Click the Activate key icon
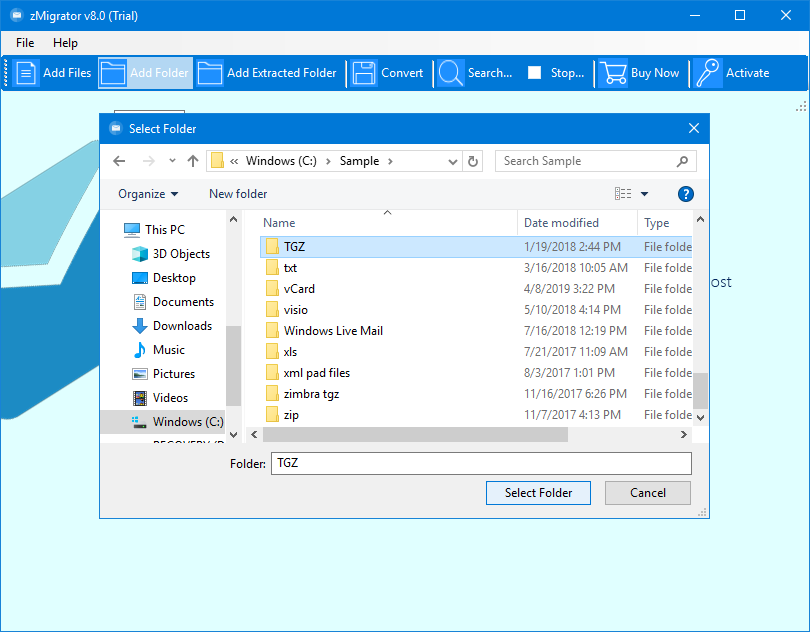This screenshot has width=810, height=632. coord(707,73)
